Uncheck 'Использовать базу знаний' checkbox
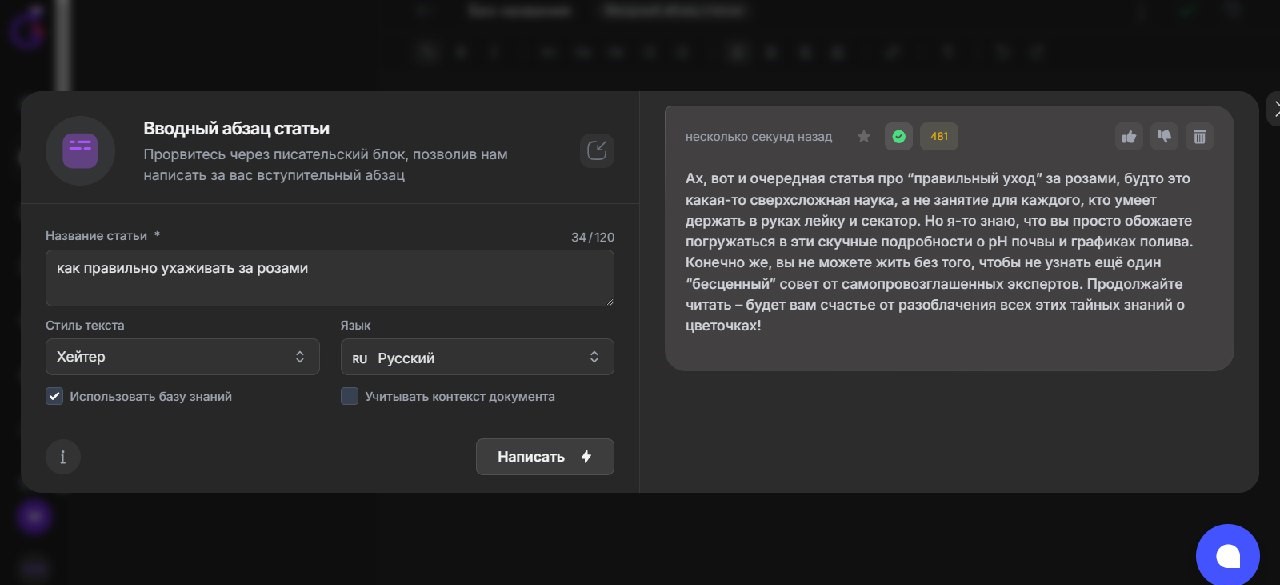Image resolution: width=1280 pixels, height=585 pixels. point(55,396)
